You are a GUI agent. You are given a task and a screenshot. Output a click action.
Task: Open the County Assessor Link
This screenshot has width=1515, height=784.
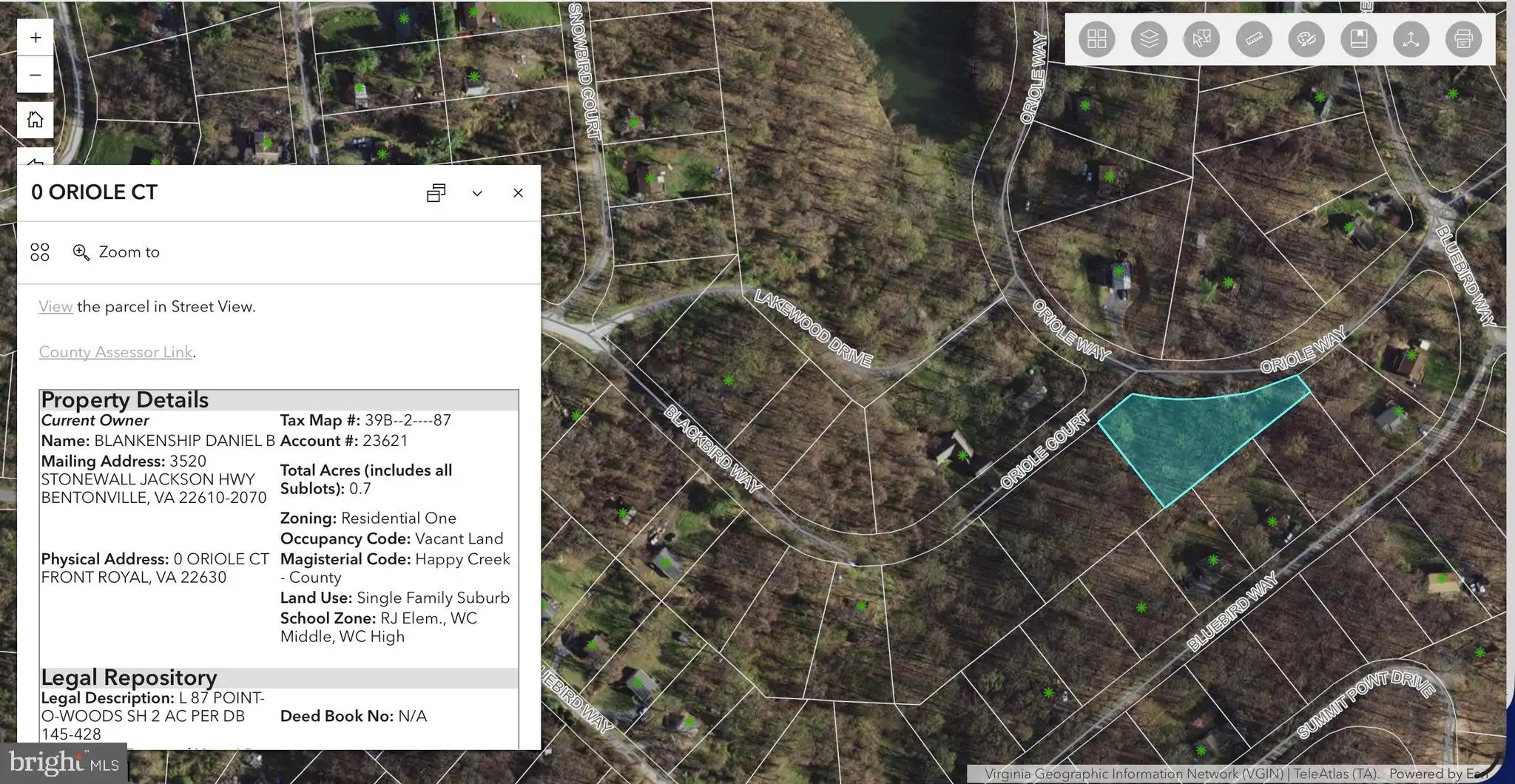[115, 352]
